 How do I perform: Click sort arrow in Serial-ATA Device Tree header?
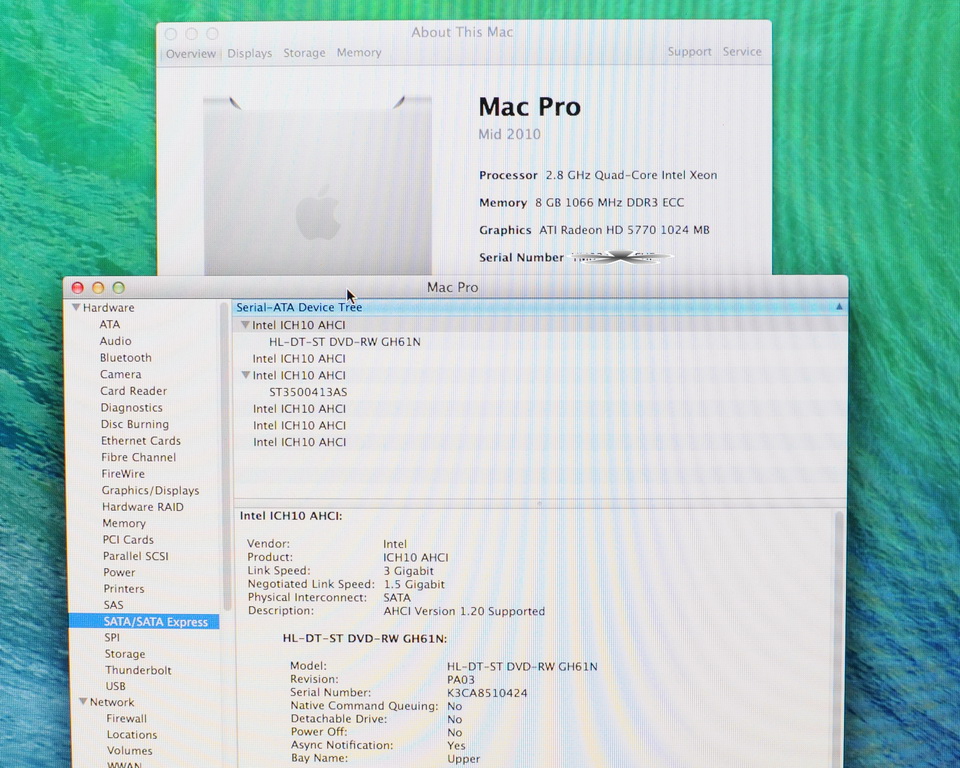pyautogui.click(x=839, y=307)
